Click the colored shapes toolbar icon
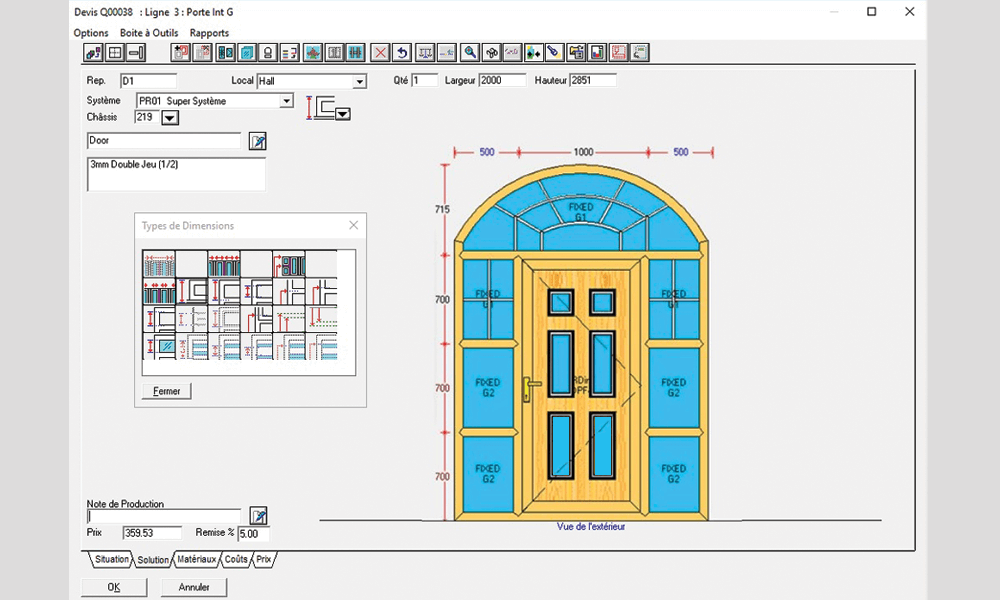The image size is (1000, 600). (534, 52)
